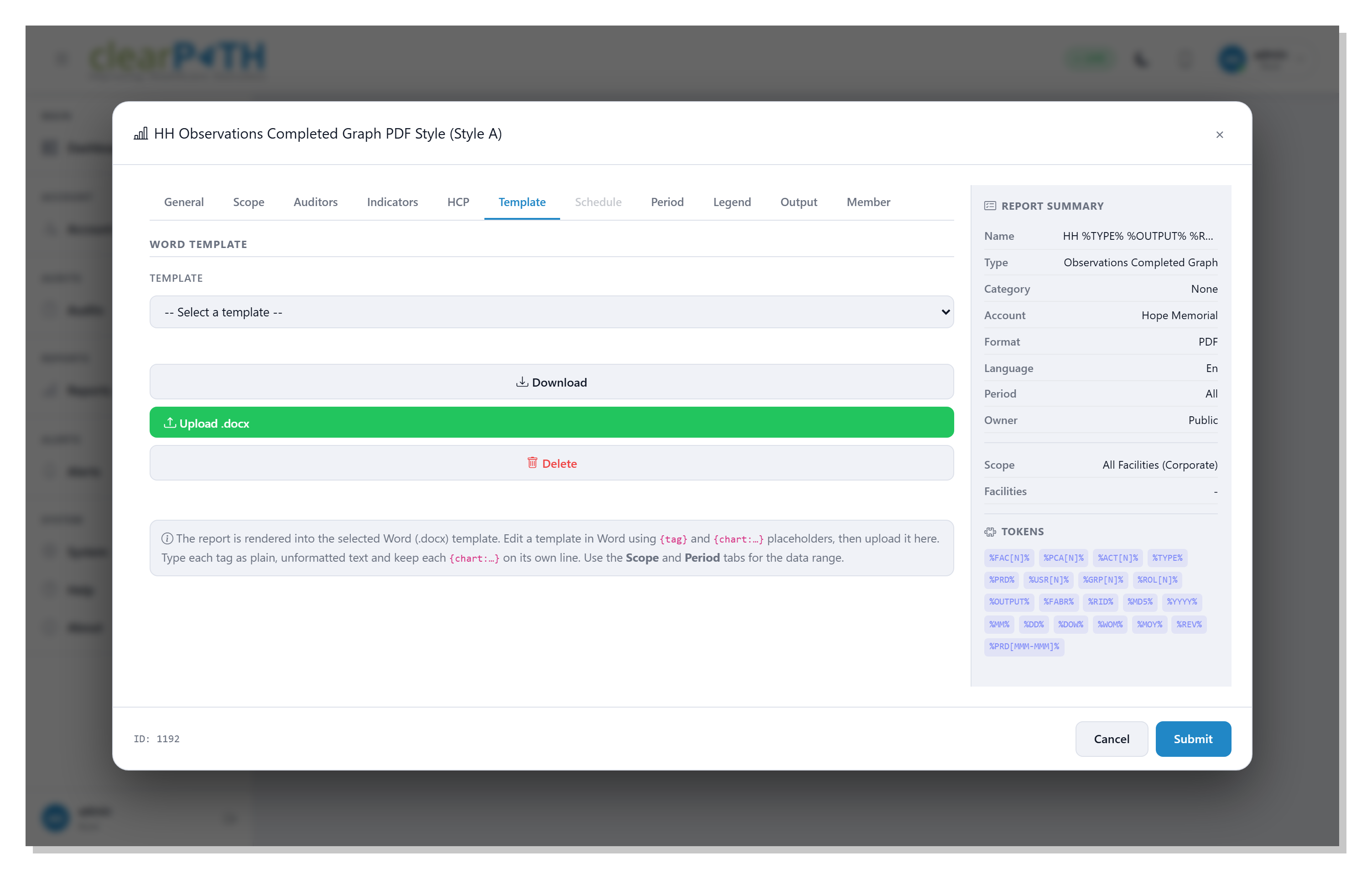Click the blue Submit button
Image resolution: width=1372 pixels, height=879 pixels.
pos(1193,739)
